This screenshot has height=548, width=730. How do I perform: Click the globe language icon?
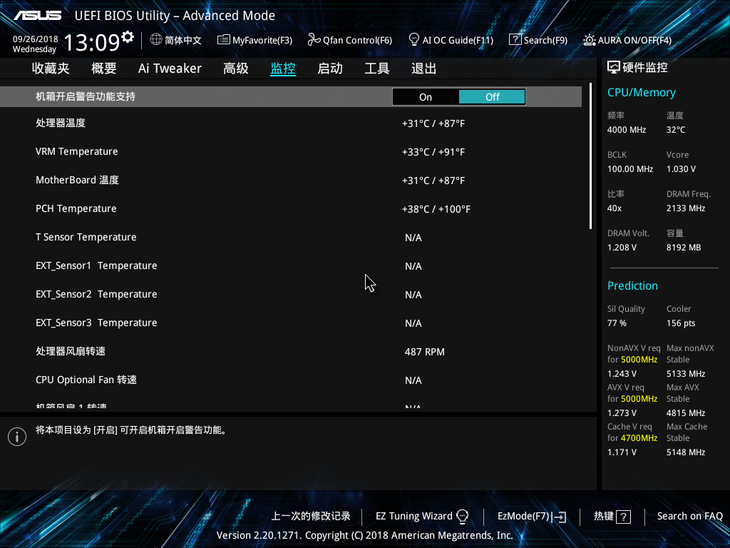(156, 40)
